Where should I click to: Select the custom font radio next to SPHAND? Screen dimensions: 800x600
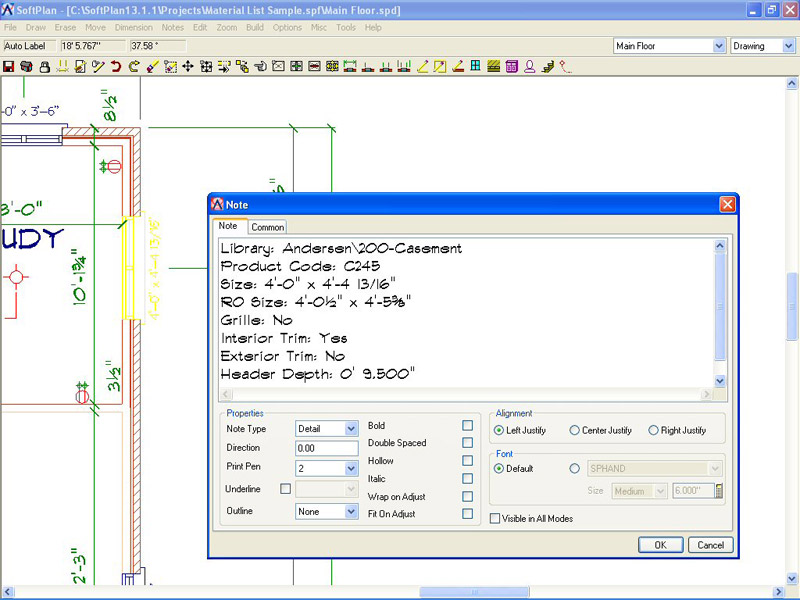574,468
